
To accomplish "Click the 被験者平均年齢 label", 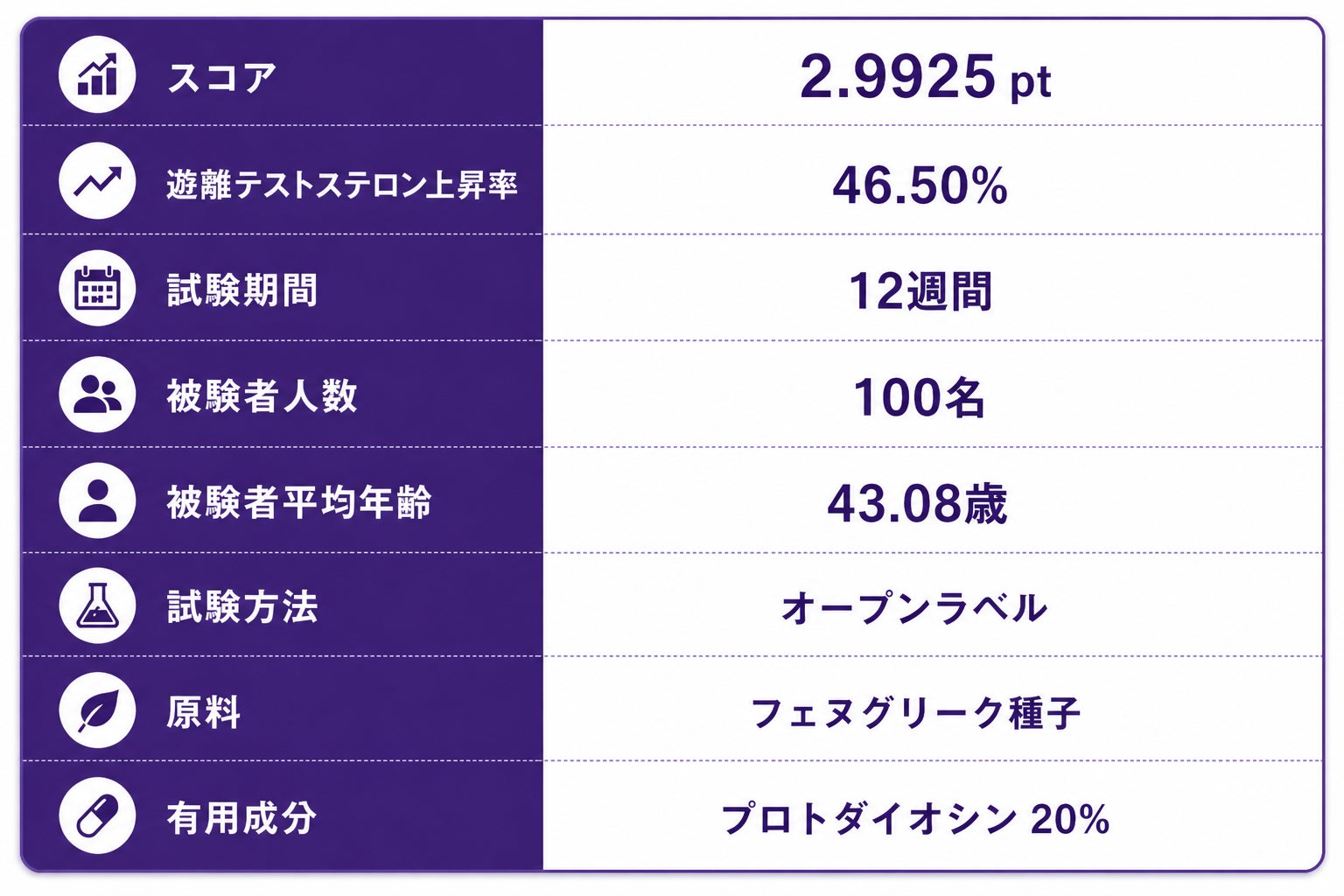I will [x=299, y=502].
